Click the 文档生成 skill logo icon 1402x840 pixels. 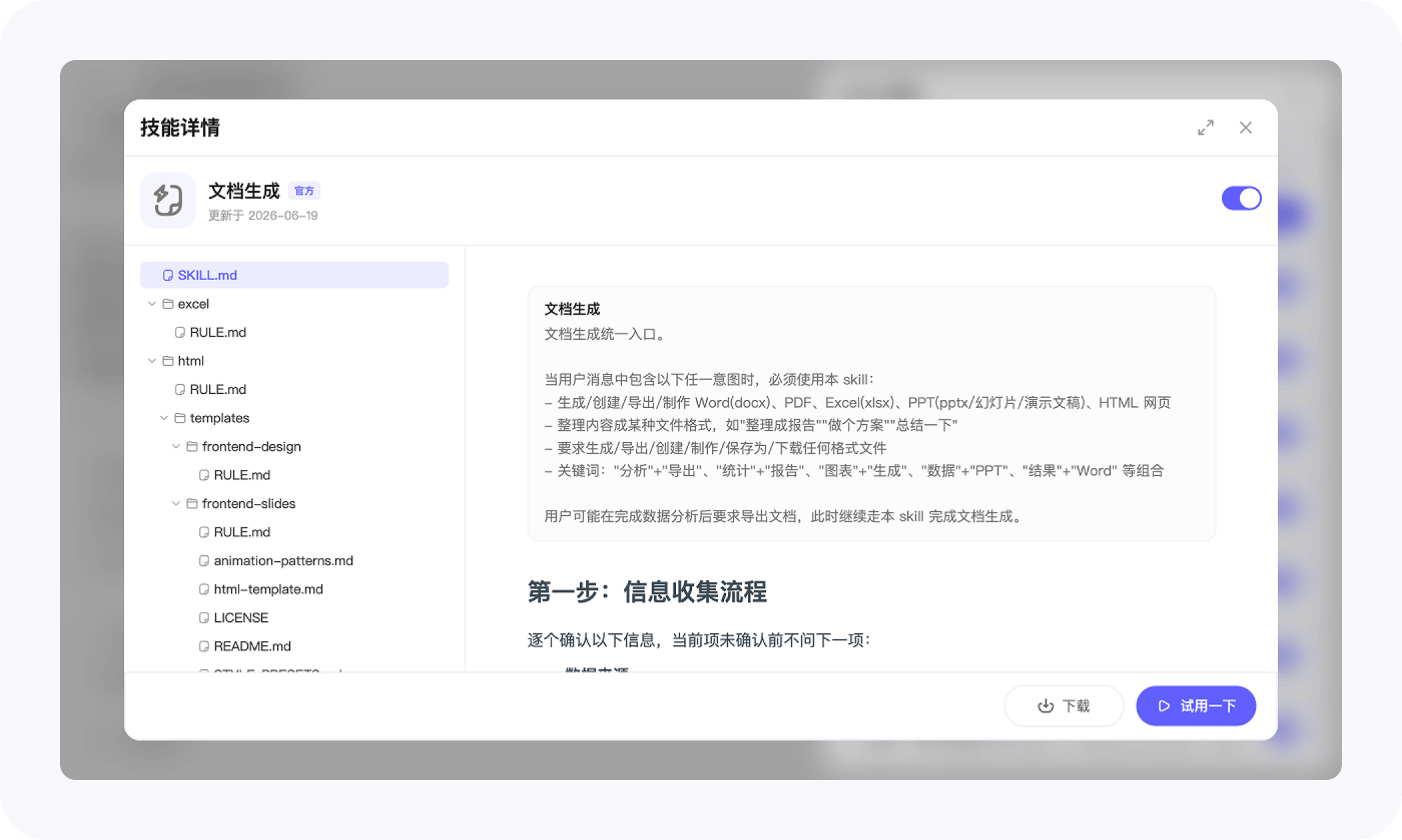(168, 201)
